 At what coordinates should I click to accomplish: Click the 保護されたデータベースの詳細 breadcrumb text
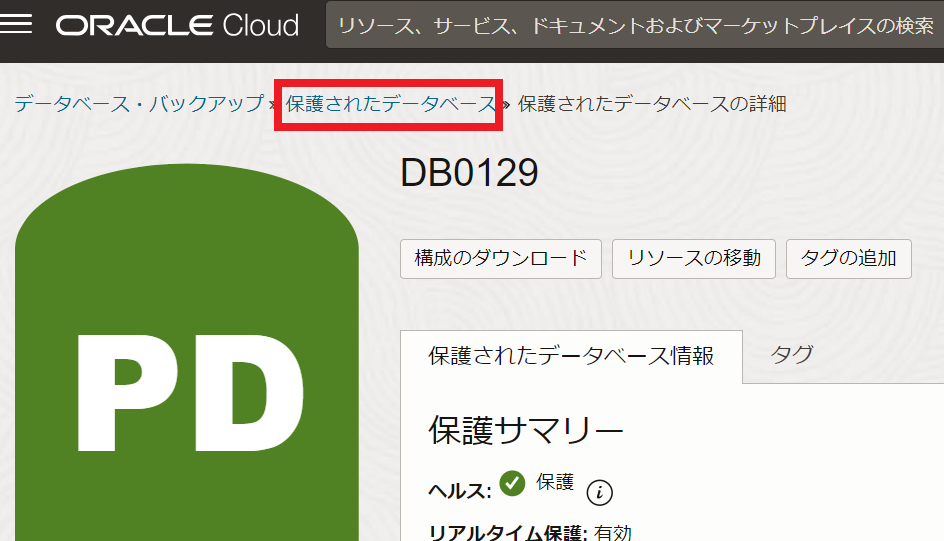pos(652,104)
